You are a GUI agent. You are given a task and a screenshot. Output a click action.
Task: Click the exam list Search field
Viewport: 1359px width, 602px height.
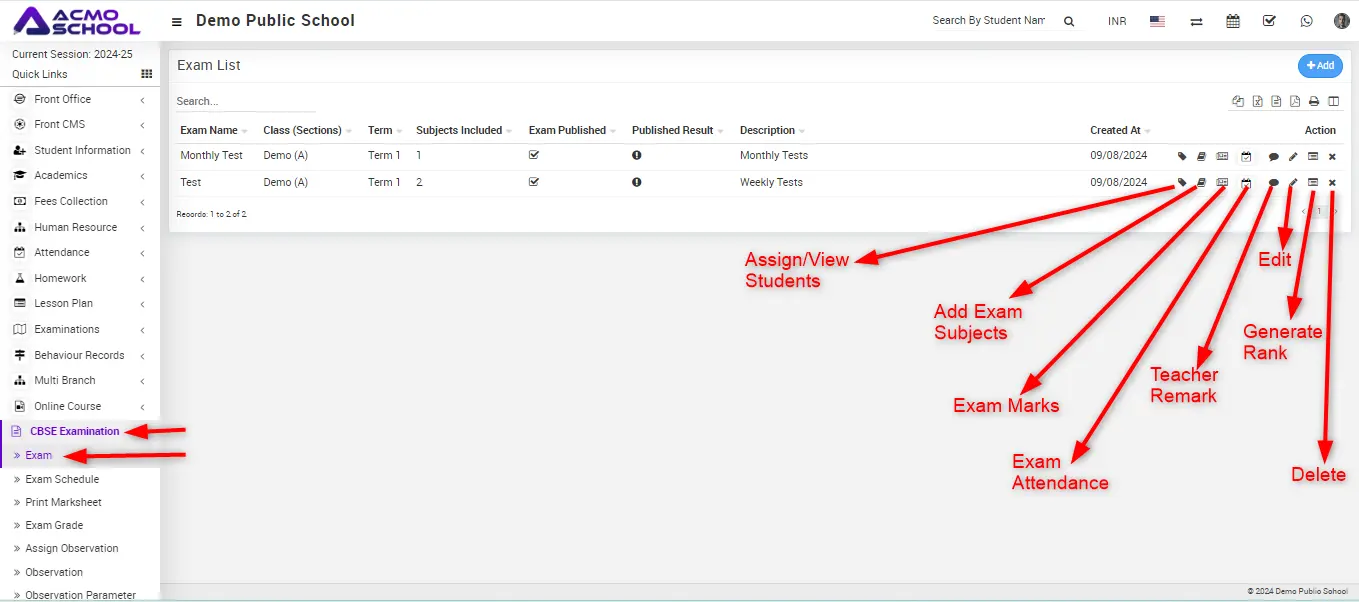(244, 101)
